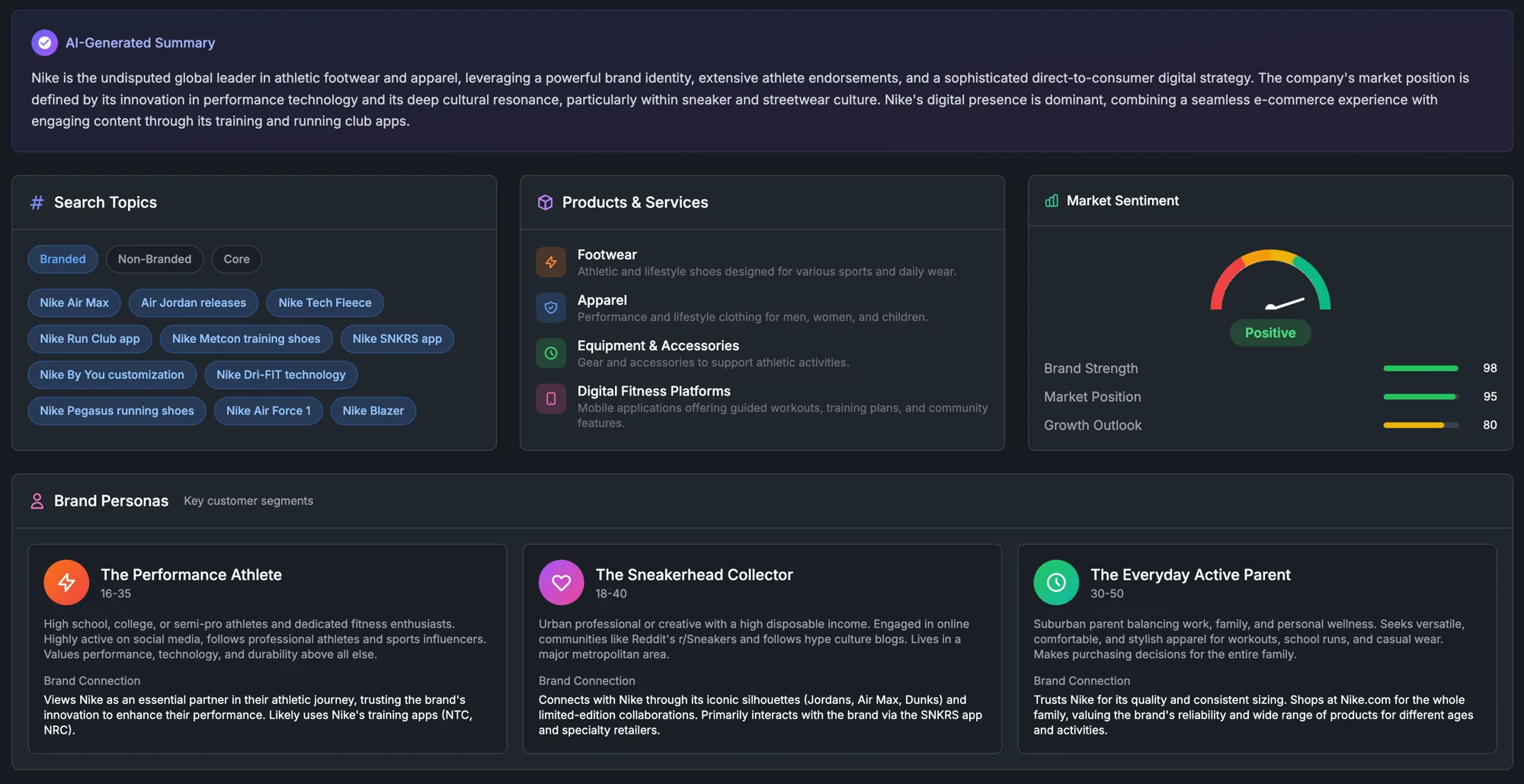Click the Nike Air Max topic chip
Screen dimensions: 1524x784
(74, 303)
